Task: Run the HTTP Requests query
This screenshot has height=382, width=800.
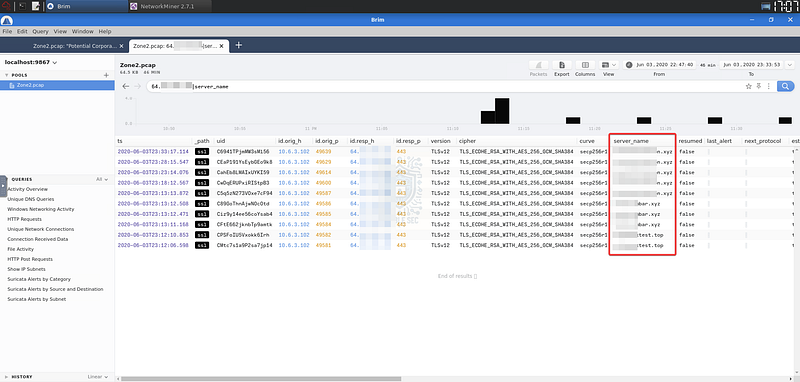Action: tap(24, 219)
